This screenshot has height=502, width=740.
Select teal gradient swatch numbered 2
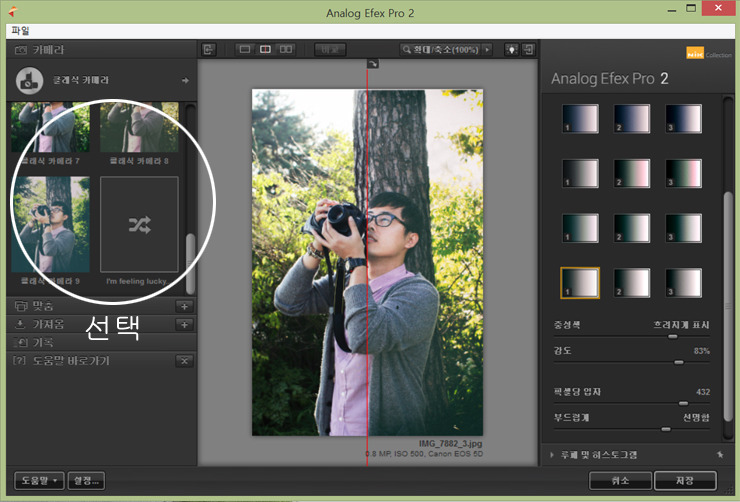click(632, 228)
